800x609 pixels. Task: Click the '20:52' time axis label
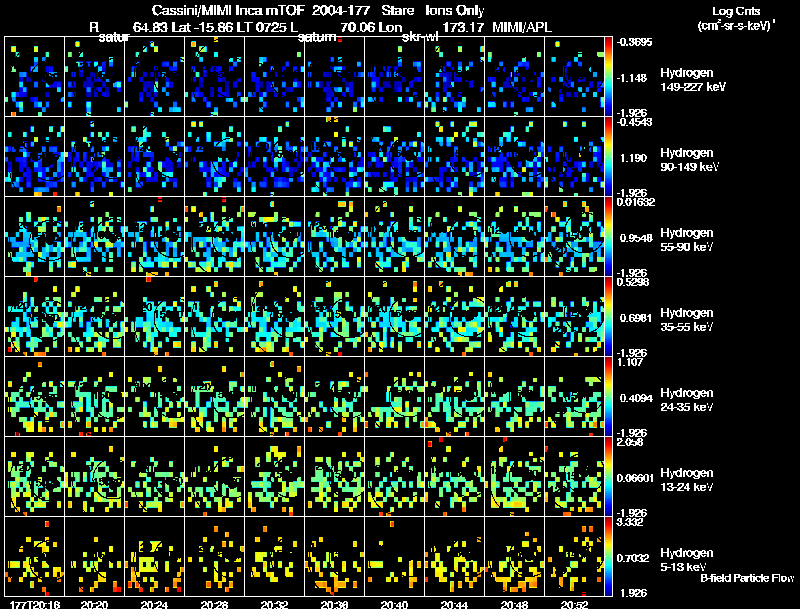point(574,604)
